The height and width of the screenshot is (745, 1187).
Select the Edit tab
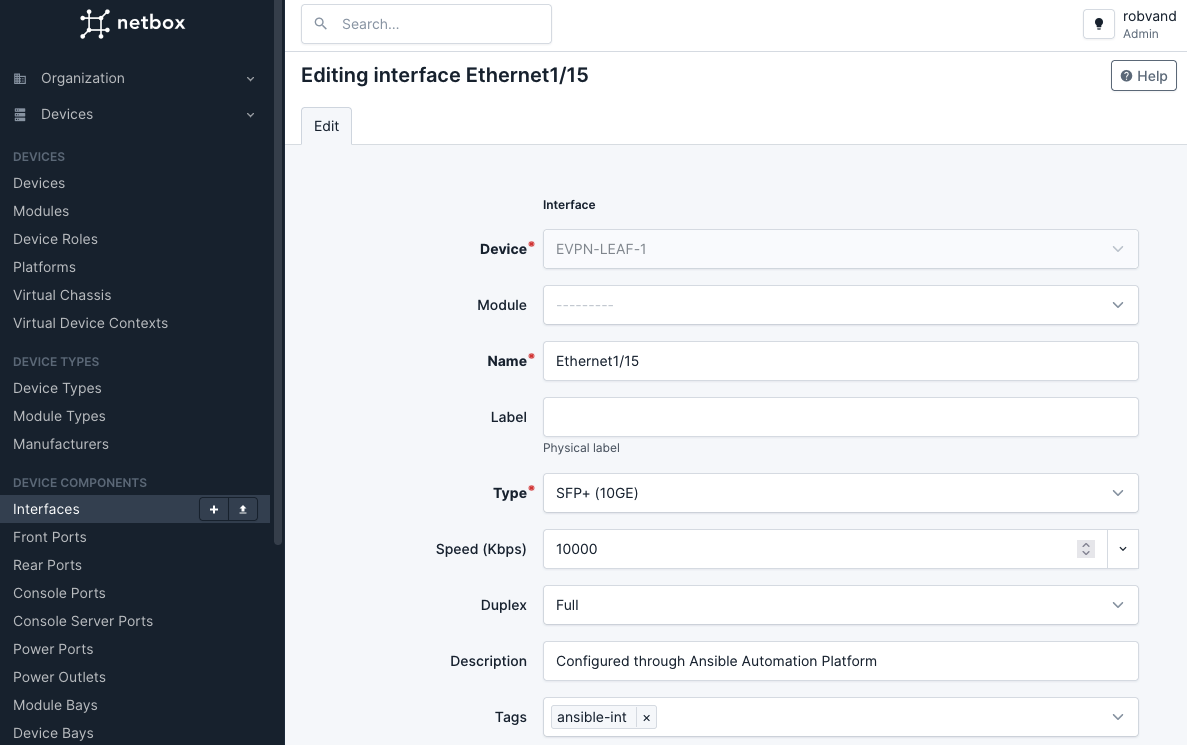click(326, 126)
